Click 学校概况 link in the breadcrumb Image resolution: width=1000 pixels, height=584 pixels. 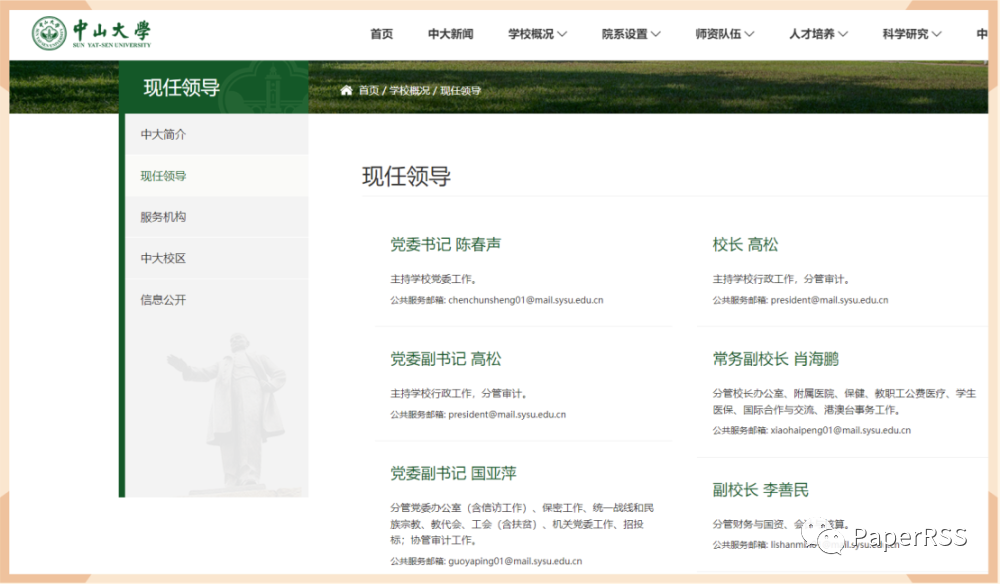click(409, 90)
